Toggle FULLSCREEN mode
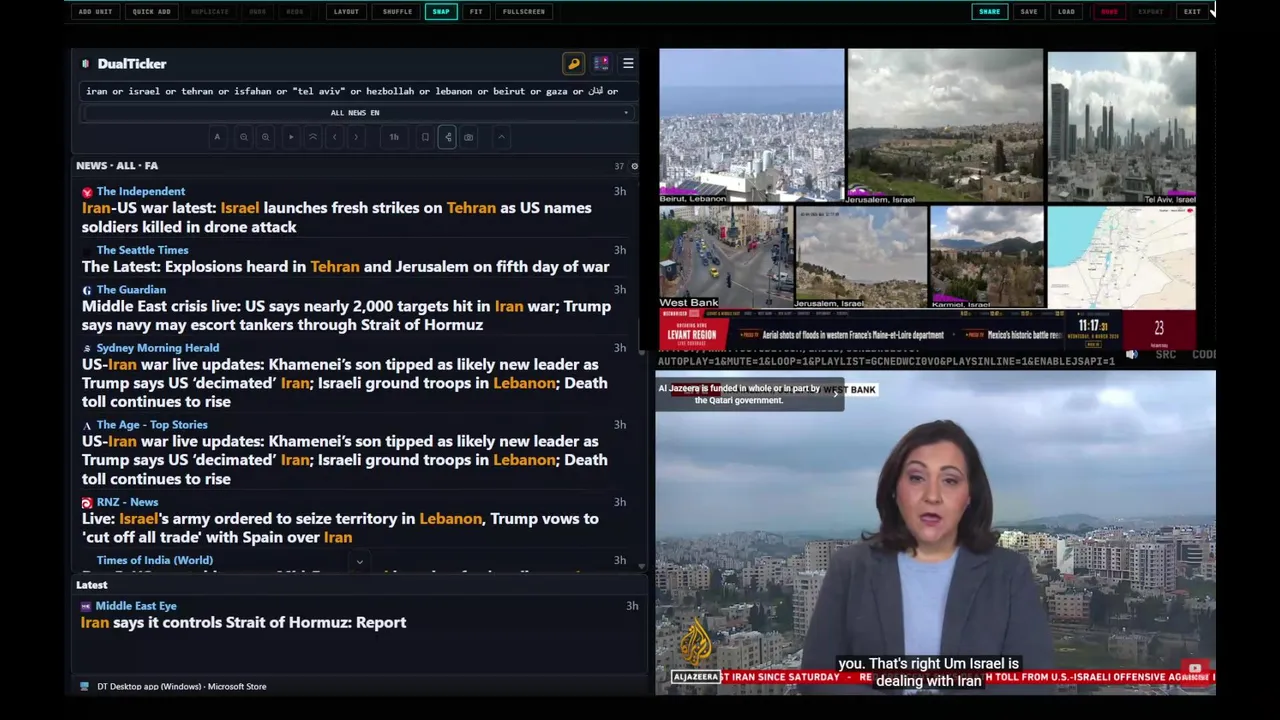1280x720 pixels. coord(524,12)
